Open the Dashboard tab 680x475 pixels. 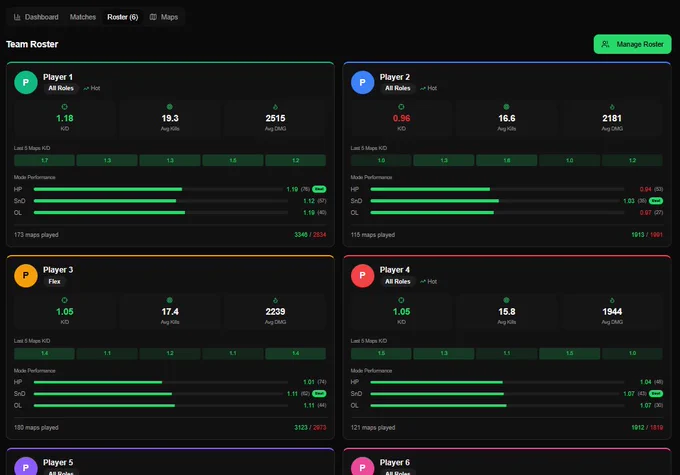pyautogui.click(x=36, y=17)
